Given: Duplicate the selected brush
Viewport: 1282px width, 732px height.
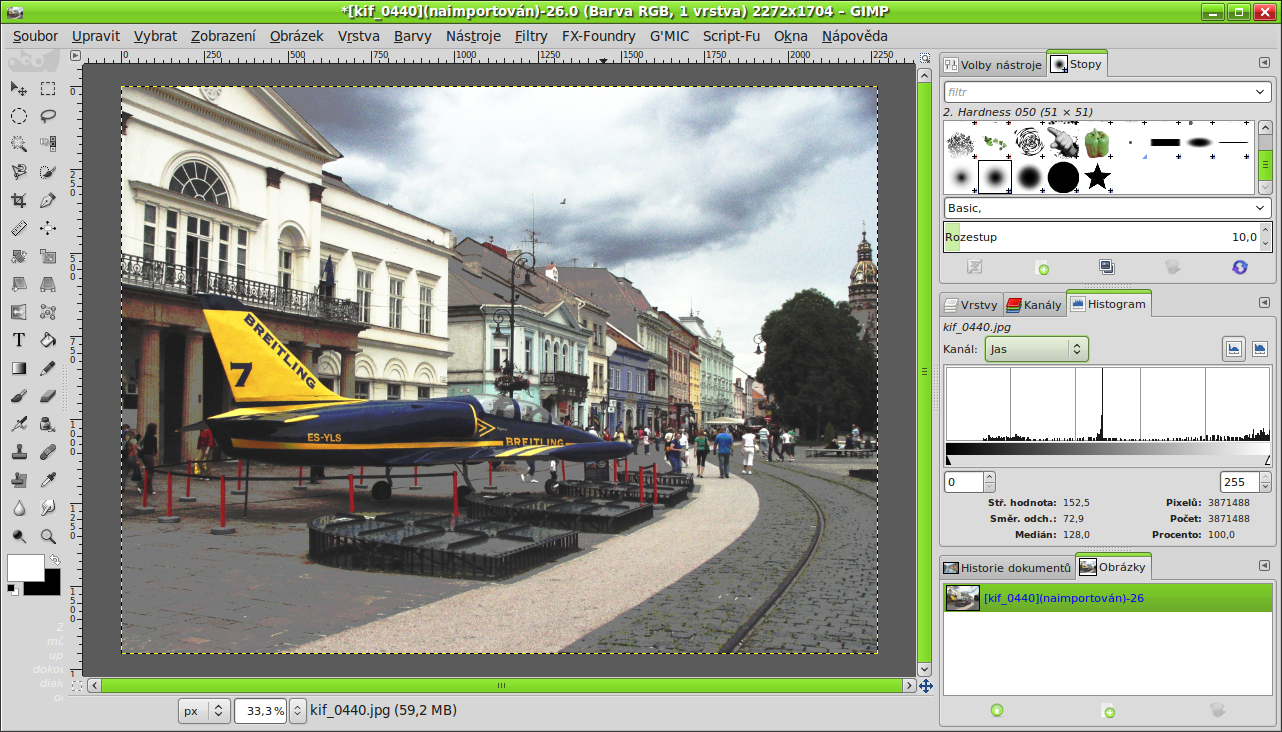Looking at the screenshot, I should [x=1107, y=267].
